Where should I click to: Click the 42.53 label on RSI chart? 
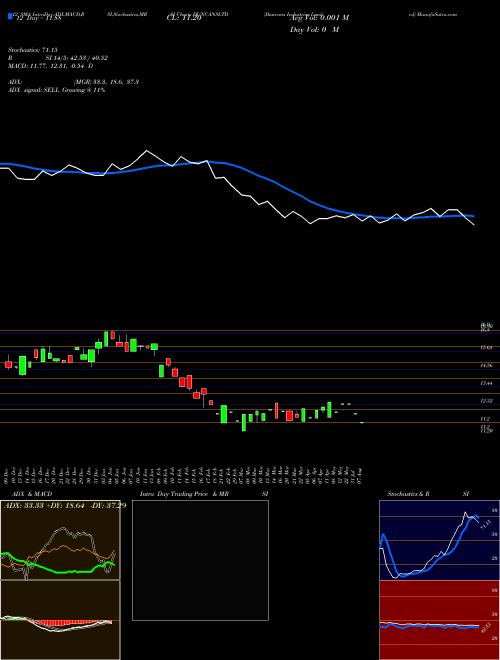(x=485, y=627)
